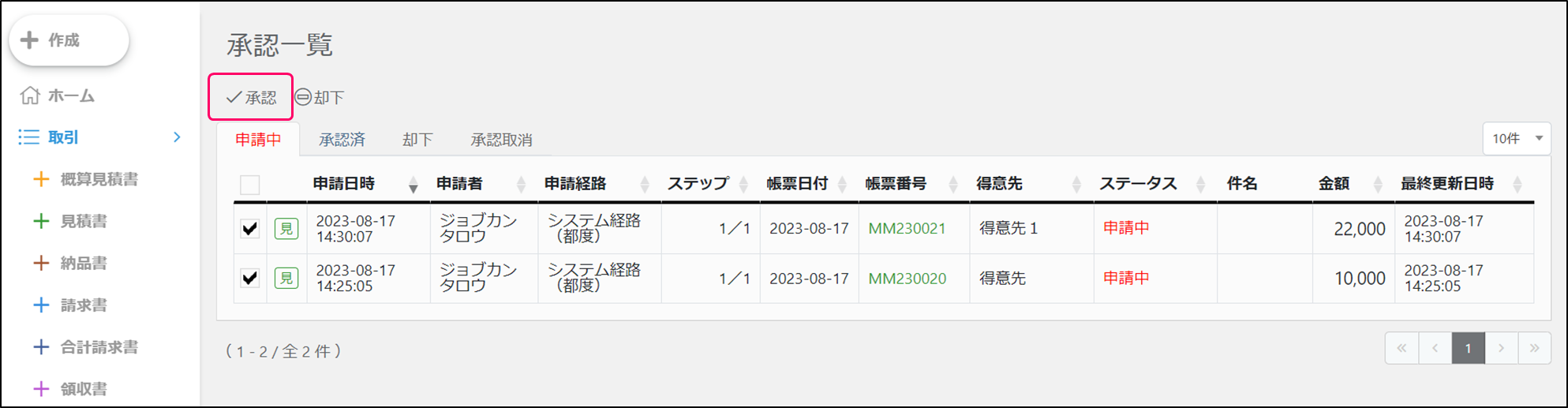This screenshot has height=408, width=1568.
Task: Click the plus icon beside 合計請求書
Action: coord(41,346)
